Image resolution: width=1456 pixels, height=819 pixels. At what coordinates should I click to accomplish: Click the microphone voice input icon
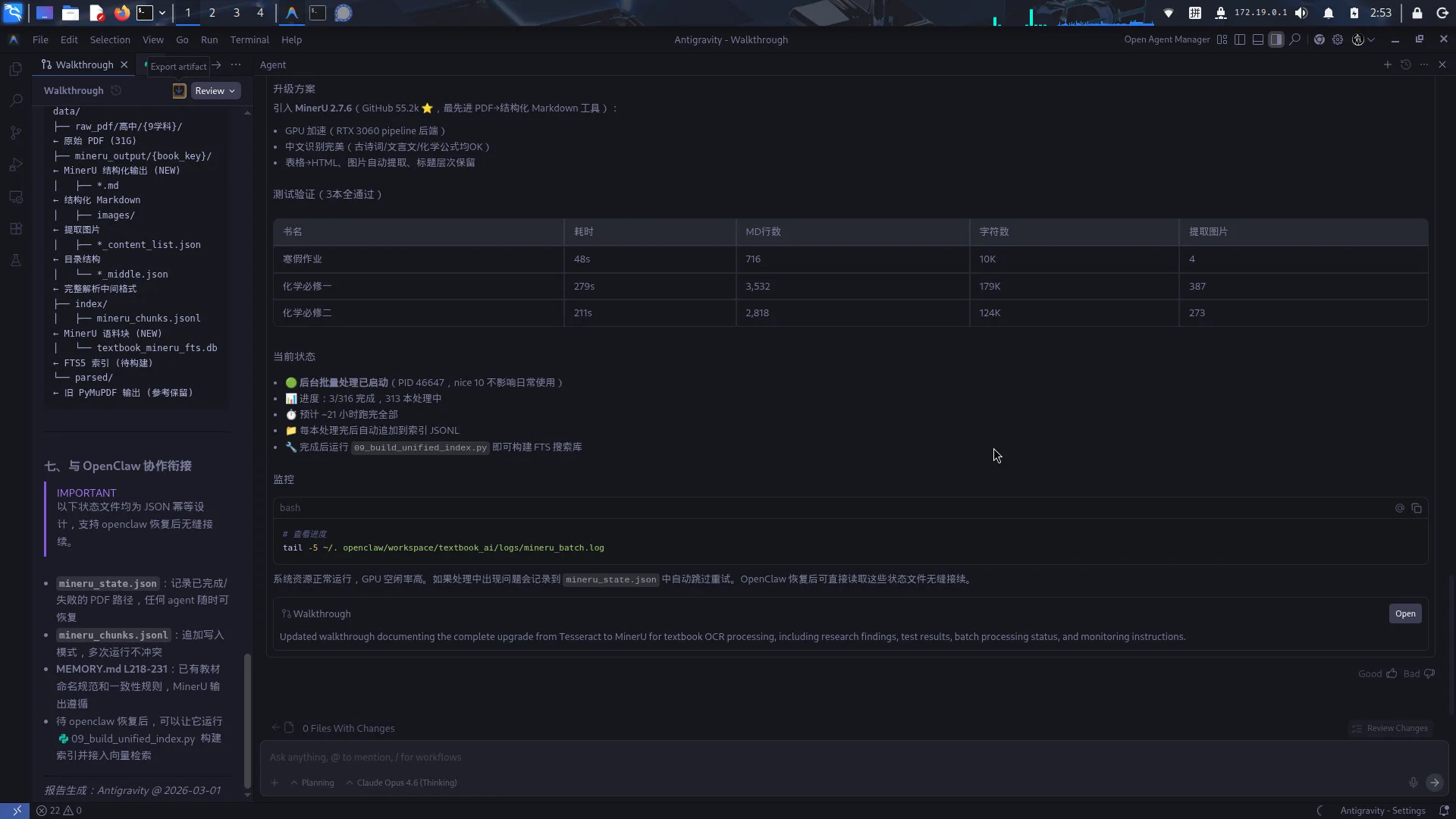click(x=1413, y=783)
